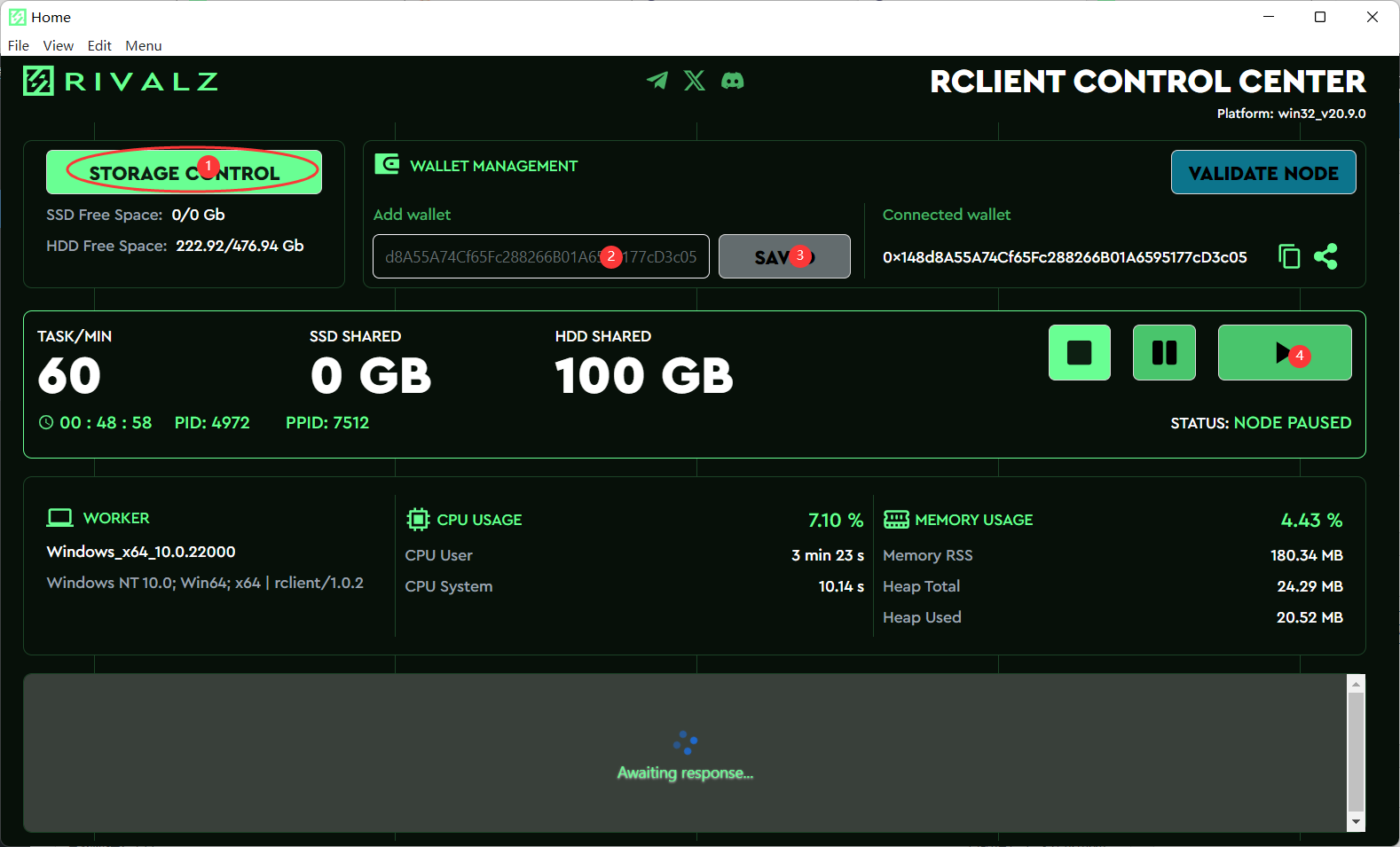Click the TASK/MIN value 60
1400x847 pixels.
69,376
